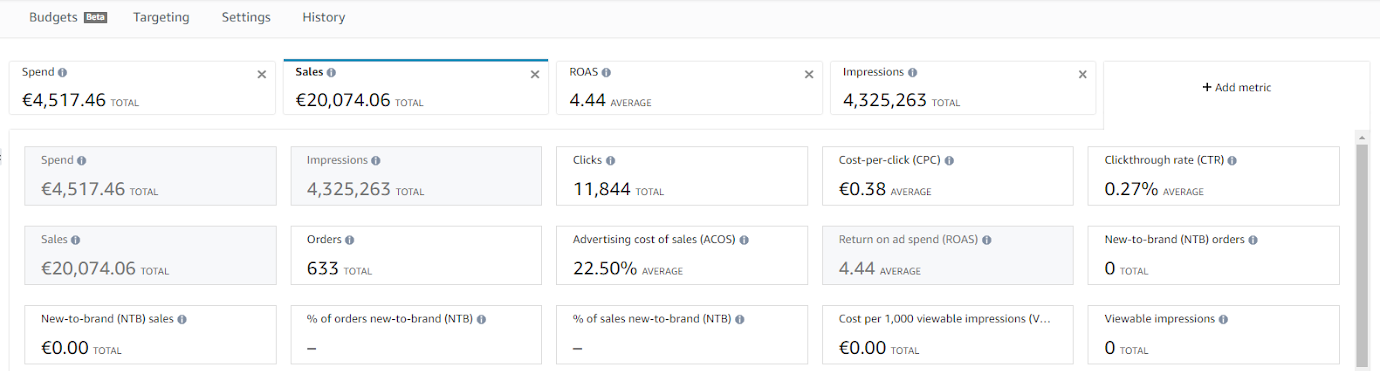The width and height of the screenshot is (1380, 371).
Task: Click the info icon next to Orders
Action: pyautogui.click(x=350, y=240)
